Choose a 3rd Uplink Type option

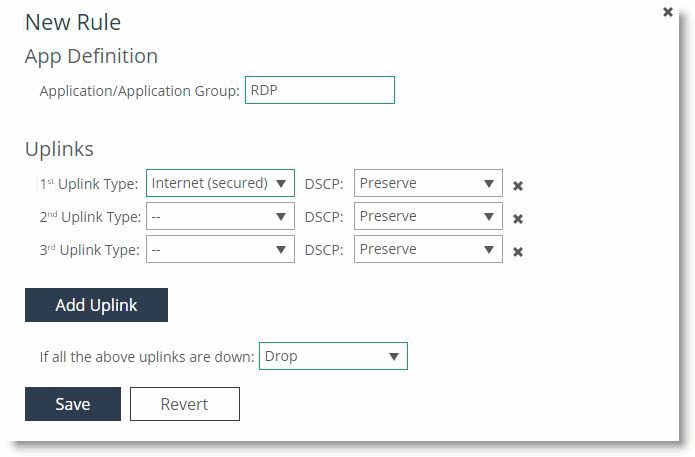tap(220, 249)
